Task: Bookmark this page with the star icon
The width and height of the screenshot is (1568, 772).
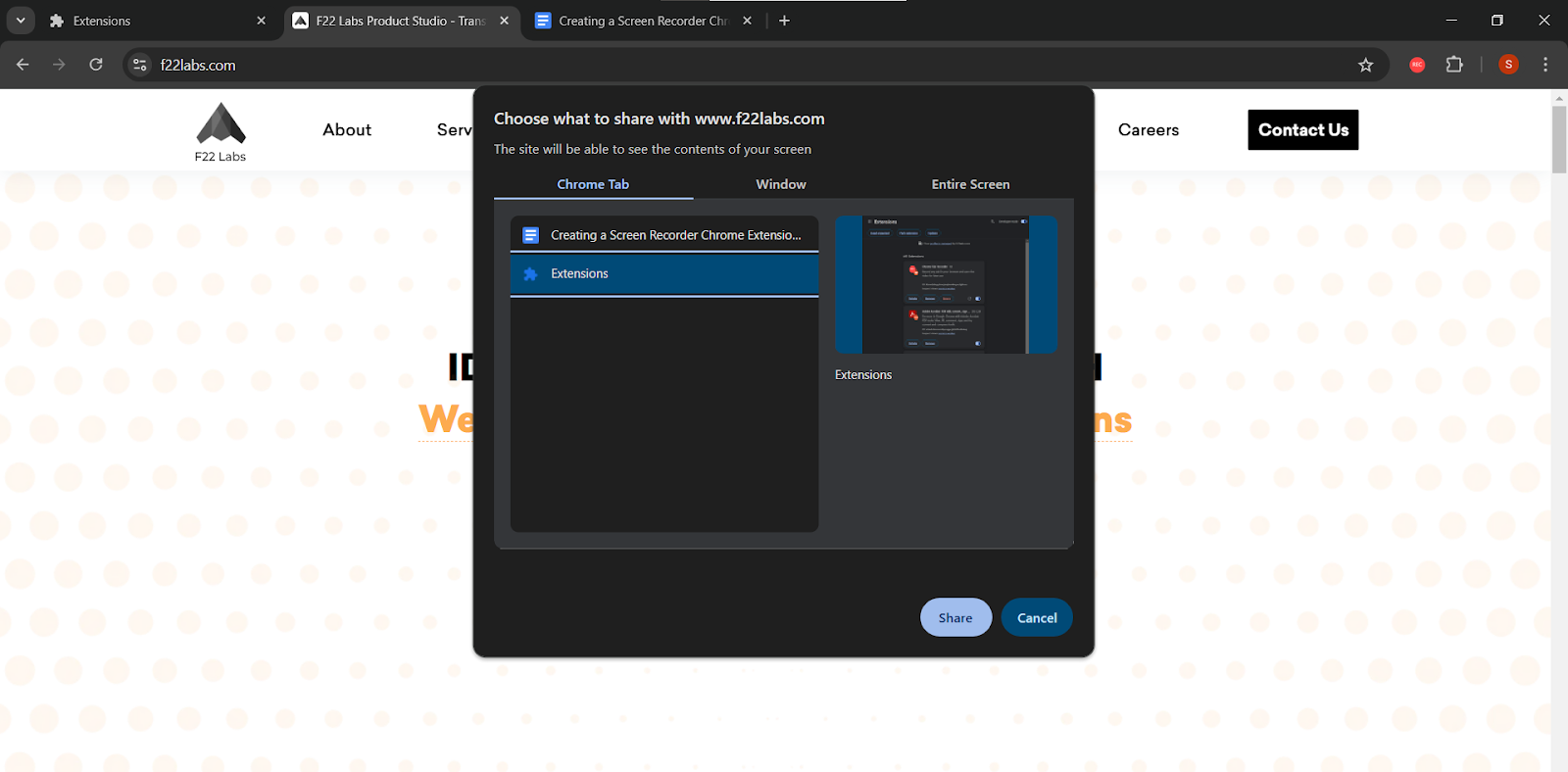Action: pos(1365,65)
